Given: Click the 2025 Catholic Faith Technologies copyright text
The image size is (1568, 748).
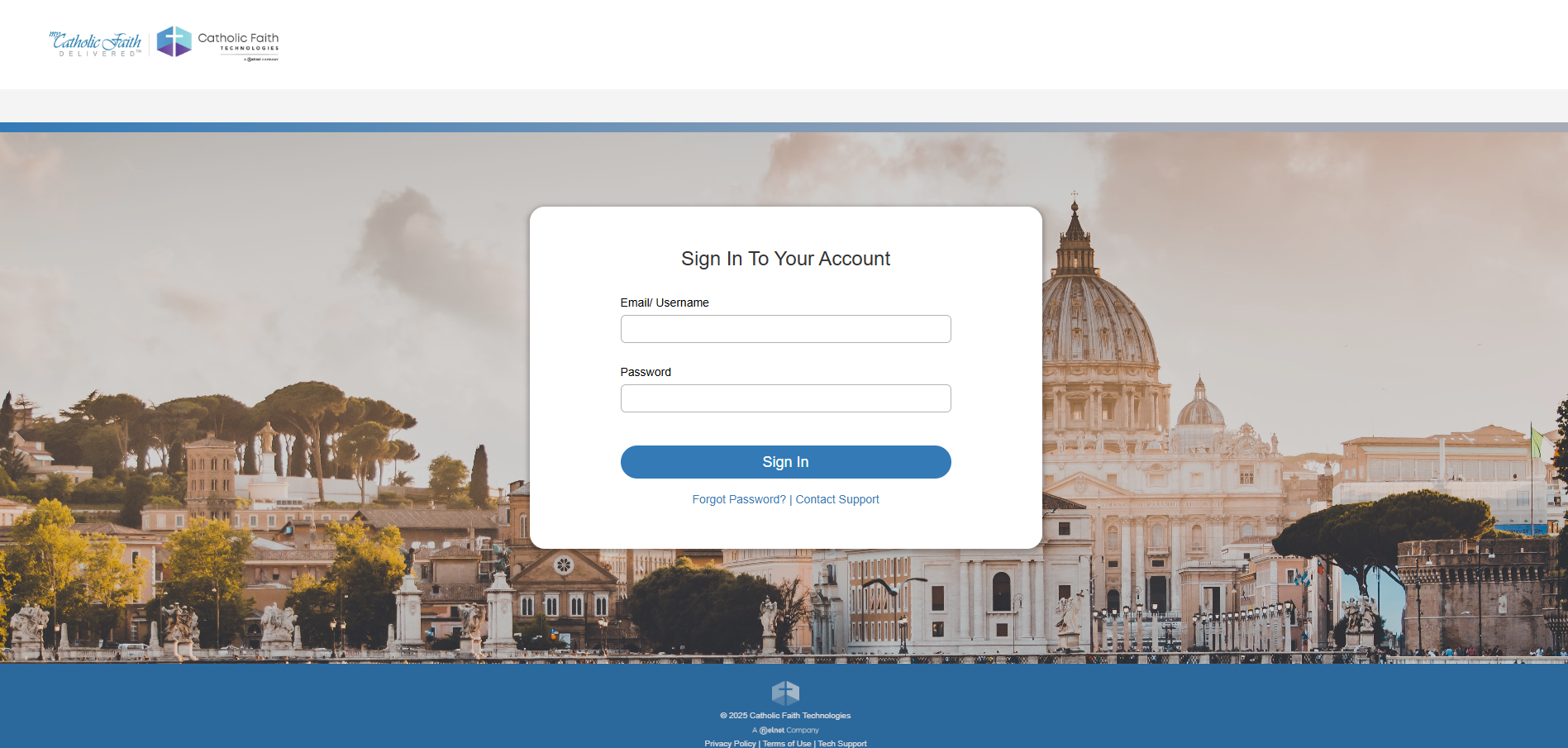Looking at the screenshot, I should click(x=789, y=716).
